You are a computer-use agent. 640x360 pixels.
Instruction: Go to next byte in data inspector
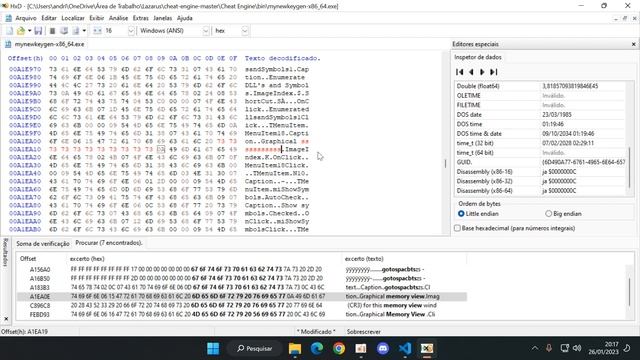(482, 72)
